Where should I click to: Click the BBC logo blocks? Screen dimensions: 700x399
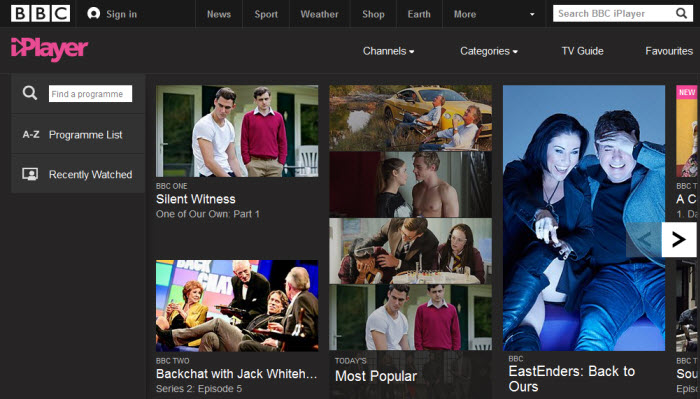pyautogui.click(x=40, y=14)
